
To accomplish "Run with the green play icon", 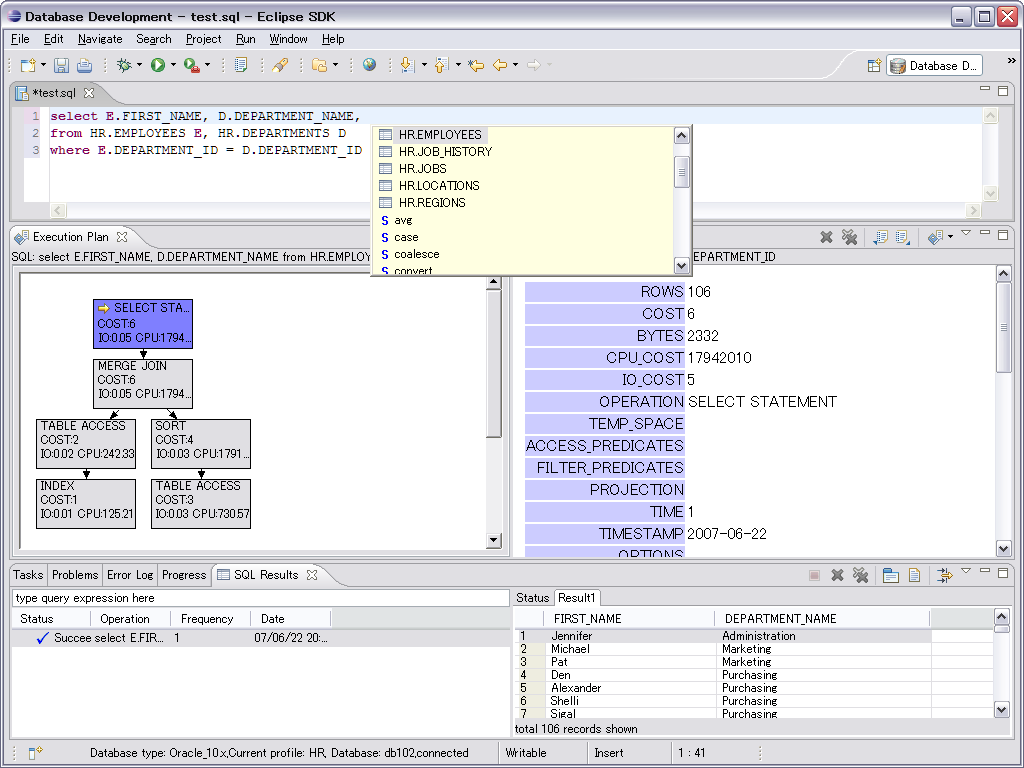I will pos(157,65).
